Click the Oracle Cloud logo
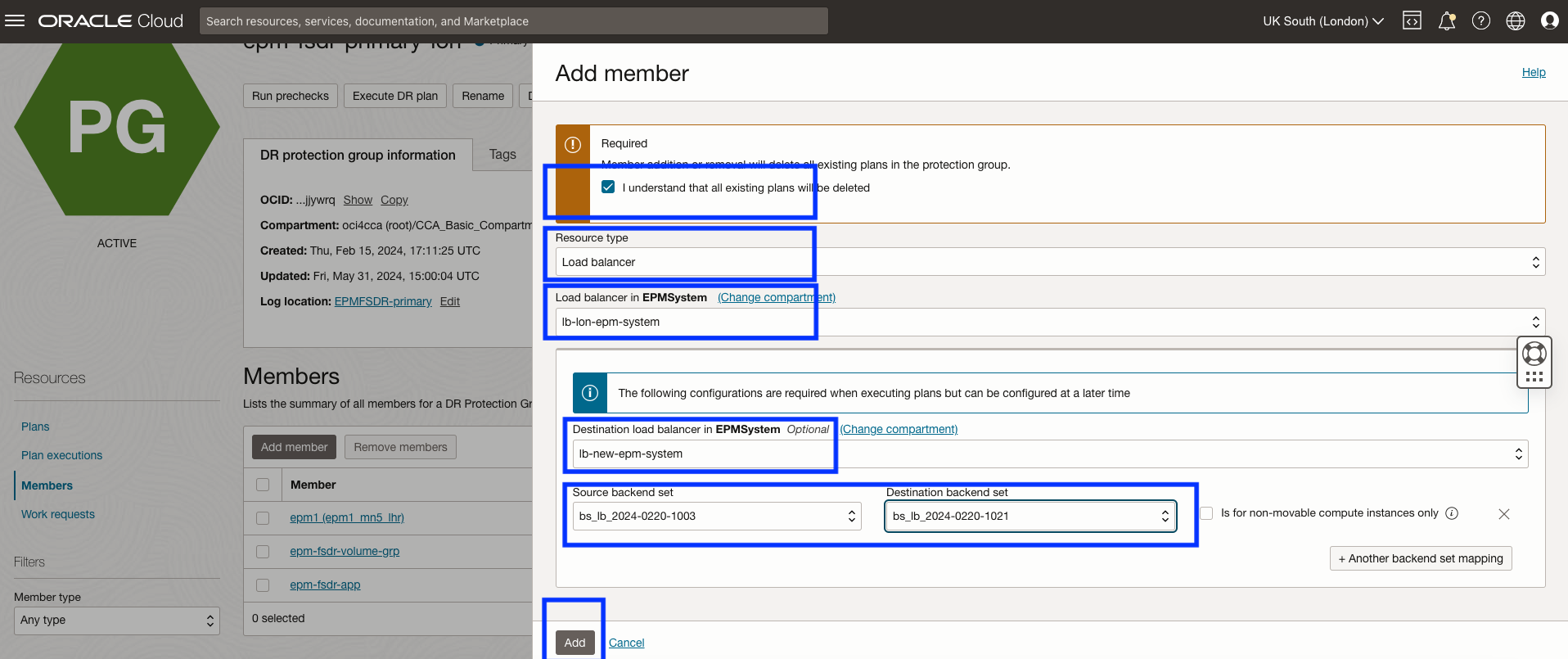This screenshot has height=659, width=1568. coord(110,20)
